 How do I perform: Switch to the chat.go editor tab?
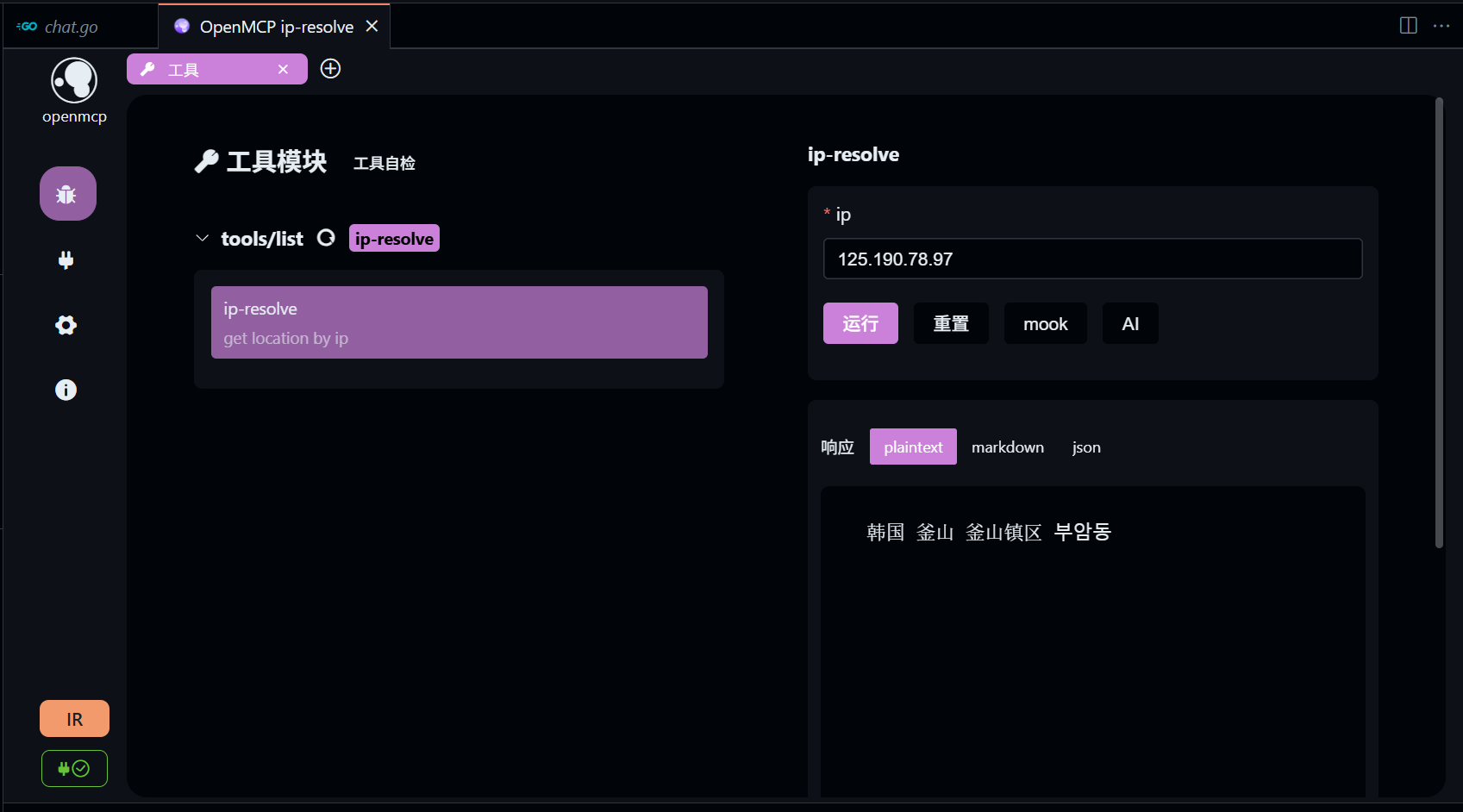click(71, 27)
